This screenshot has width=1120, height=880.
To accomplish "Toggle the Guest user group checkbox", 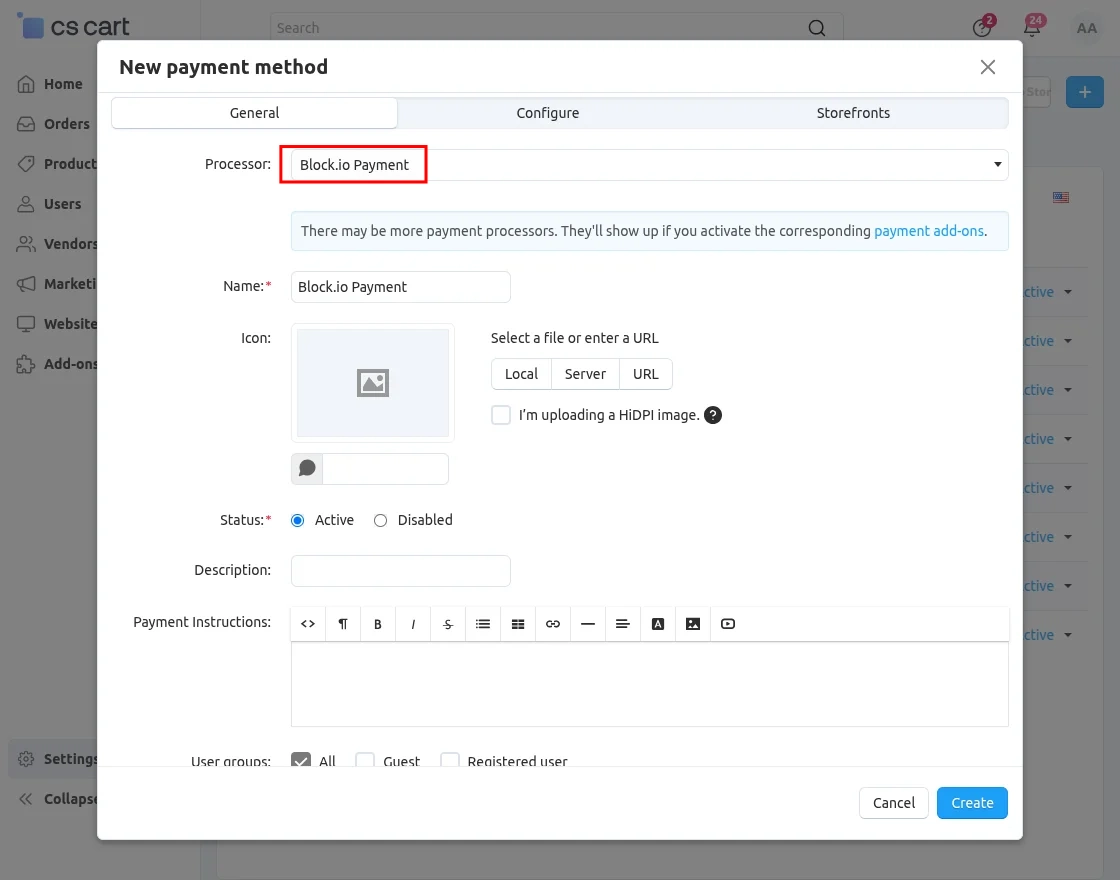I will coord(365,760).
